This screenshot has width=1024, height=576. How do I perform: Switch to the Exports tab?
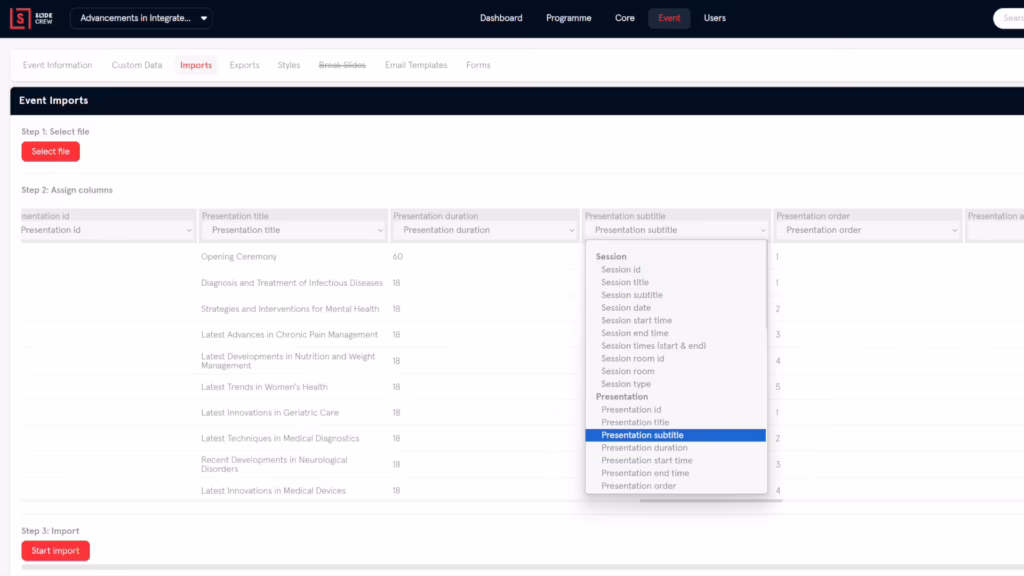[244, 65]
